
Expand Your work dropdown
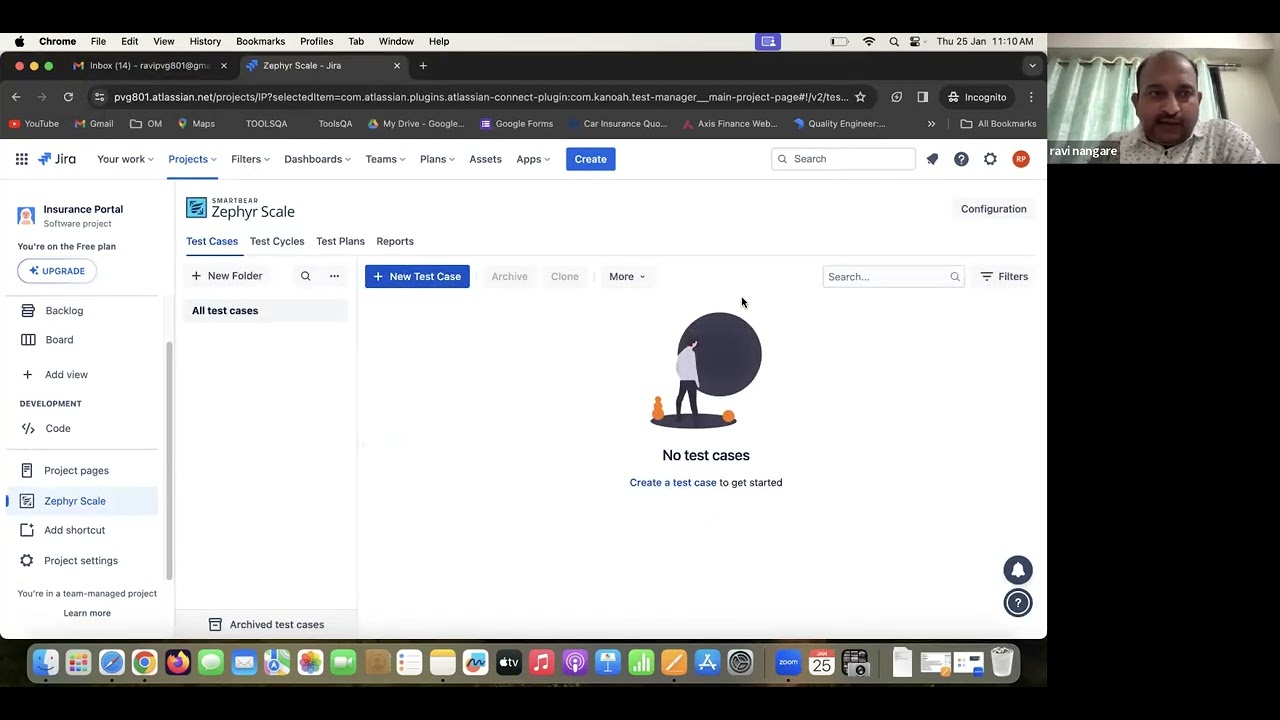(125, 159)
